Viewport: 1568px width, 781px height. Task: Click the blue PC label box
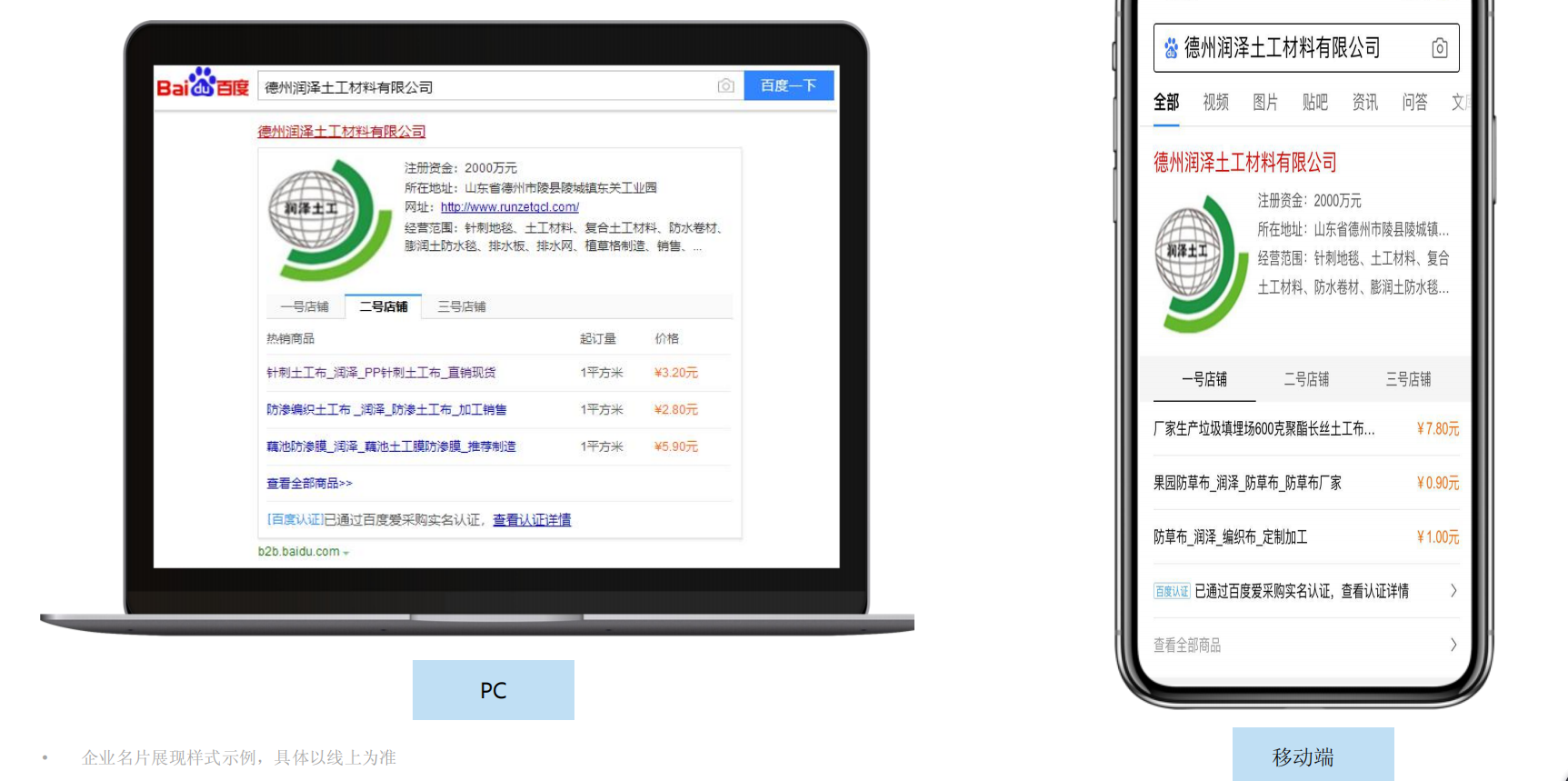coord(494,690)
